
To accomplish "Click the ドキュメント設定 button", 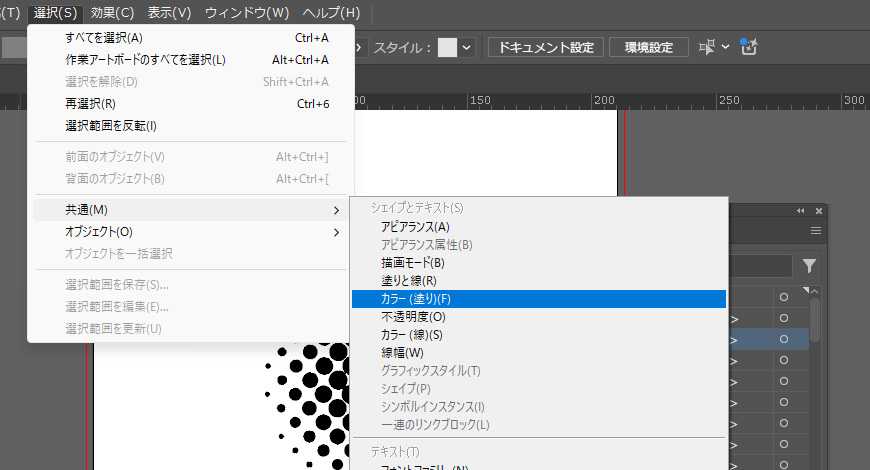I will tap(546, 47).
